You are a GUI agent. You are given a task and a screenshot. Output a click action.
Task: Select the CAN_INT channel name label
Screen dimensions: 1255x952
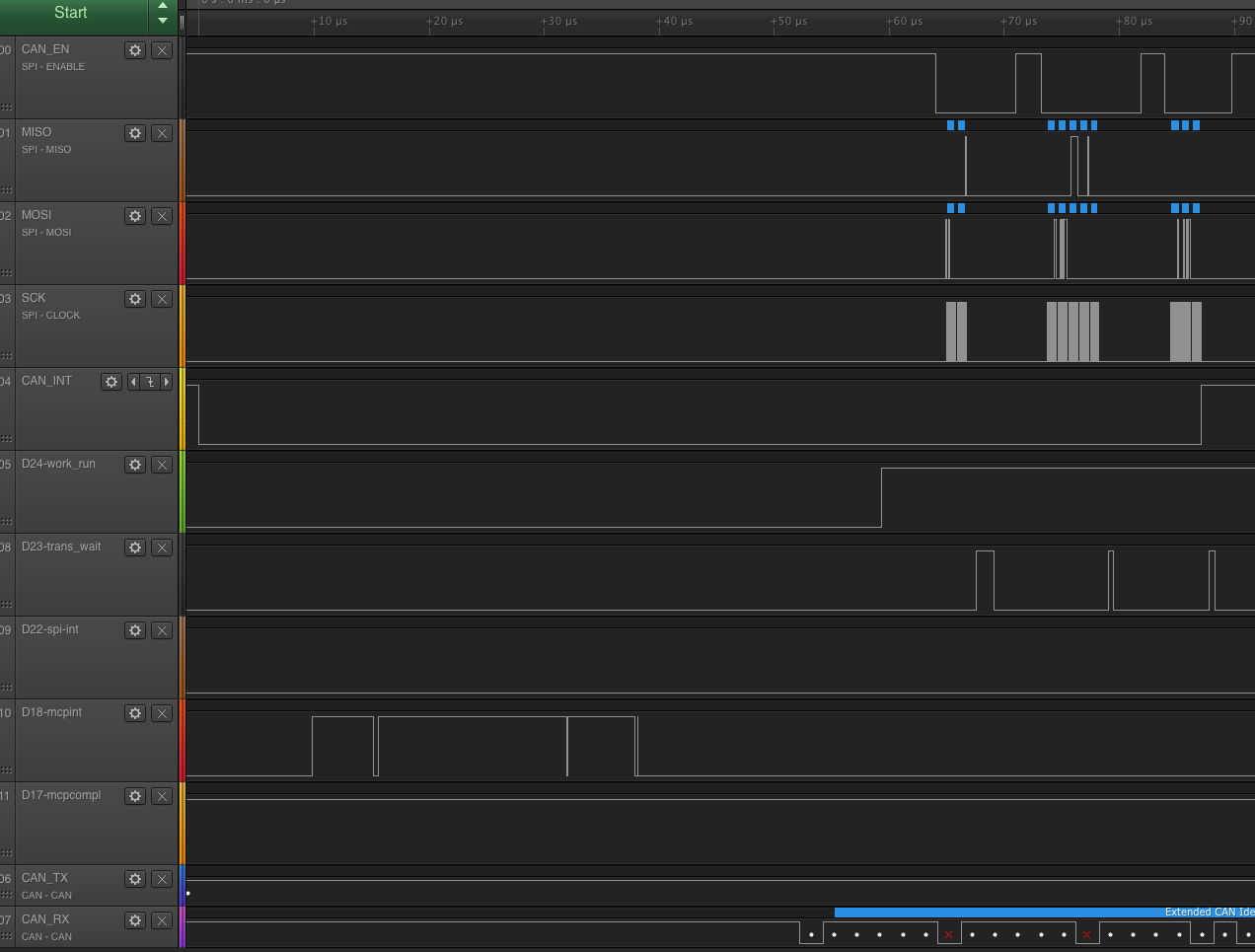click(46, 381)
